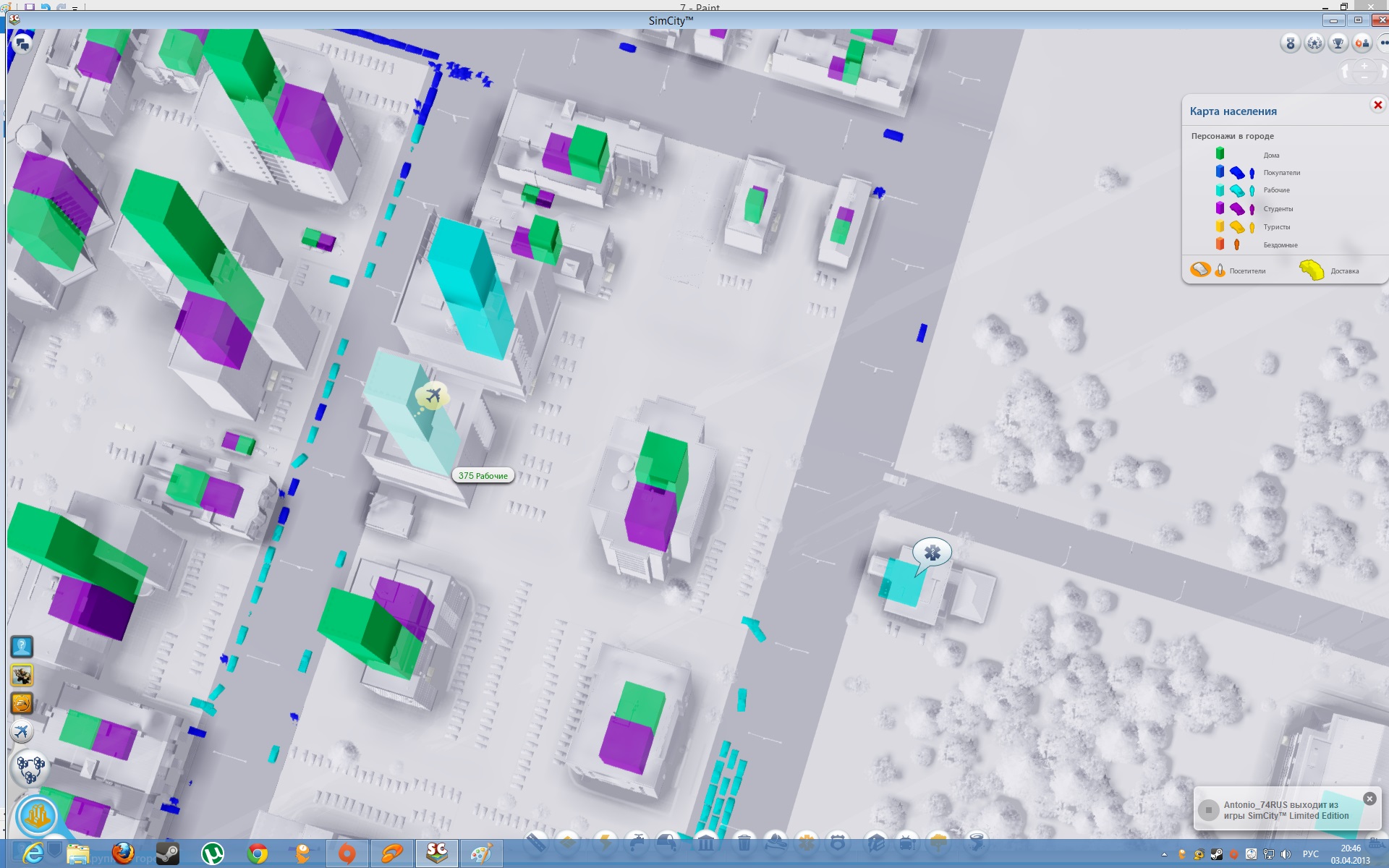The image size is (1389, 868).
Task: Open the Education books menu
Action: (875, 843)
